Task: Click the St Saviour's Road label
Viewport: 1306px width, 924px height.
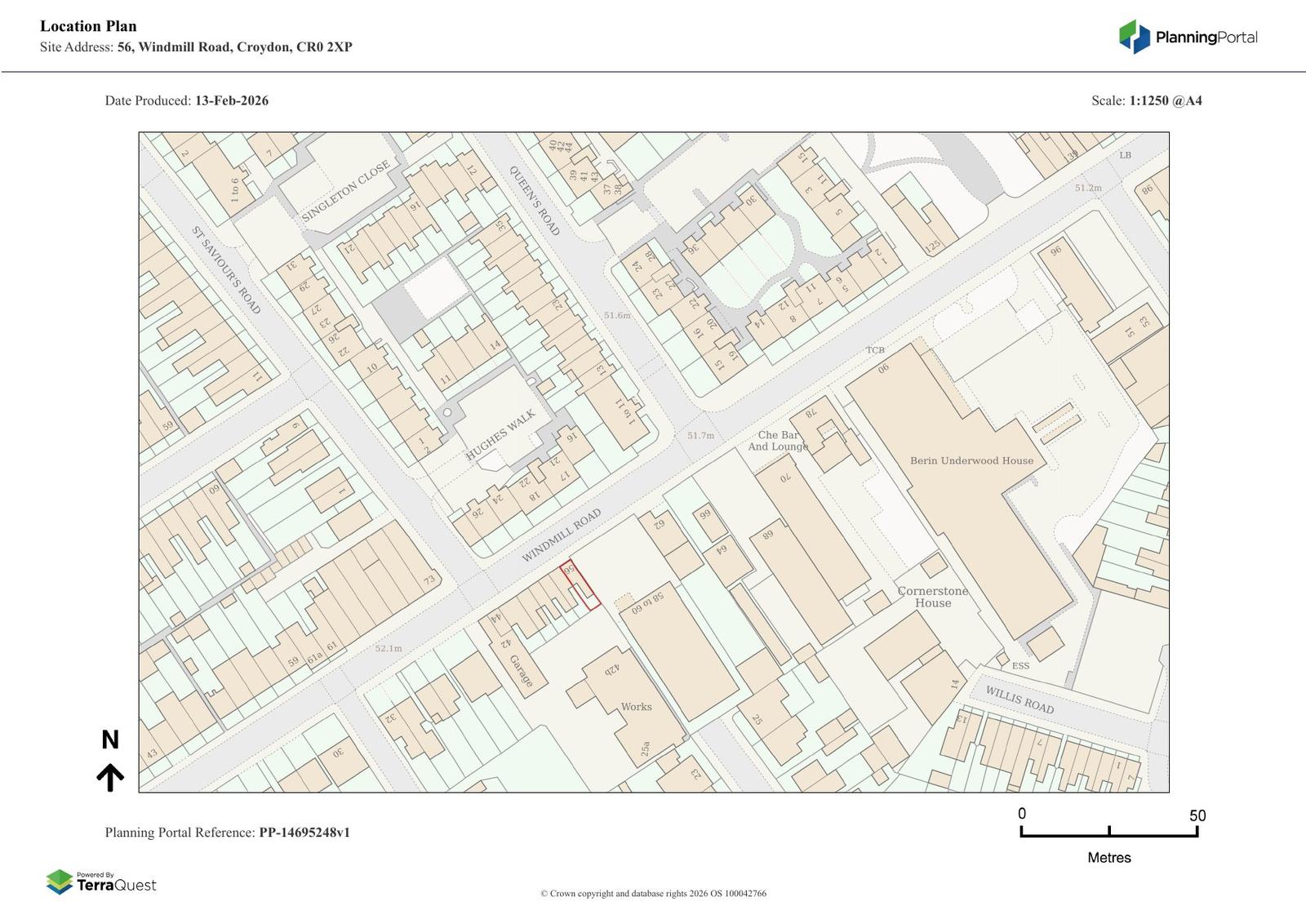Action: click(226, 270)
